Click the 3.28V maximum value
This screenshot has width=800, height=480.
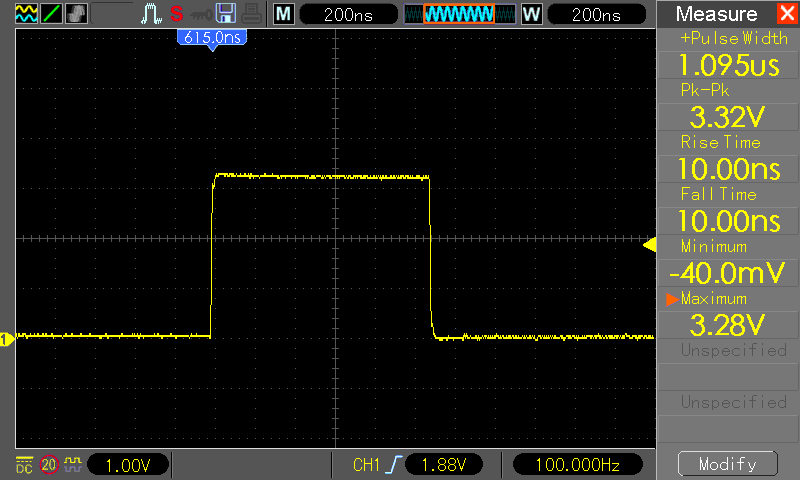(729, 325)
